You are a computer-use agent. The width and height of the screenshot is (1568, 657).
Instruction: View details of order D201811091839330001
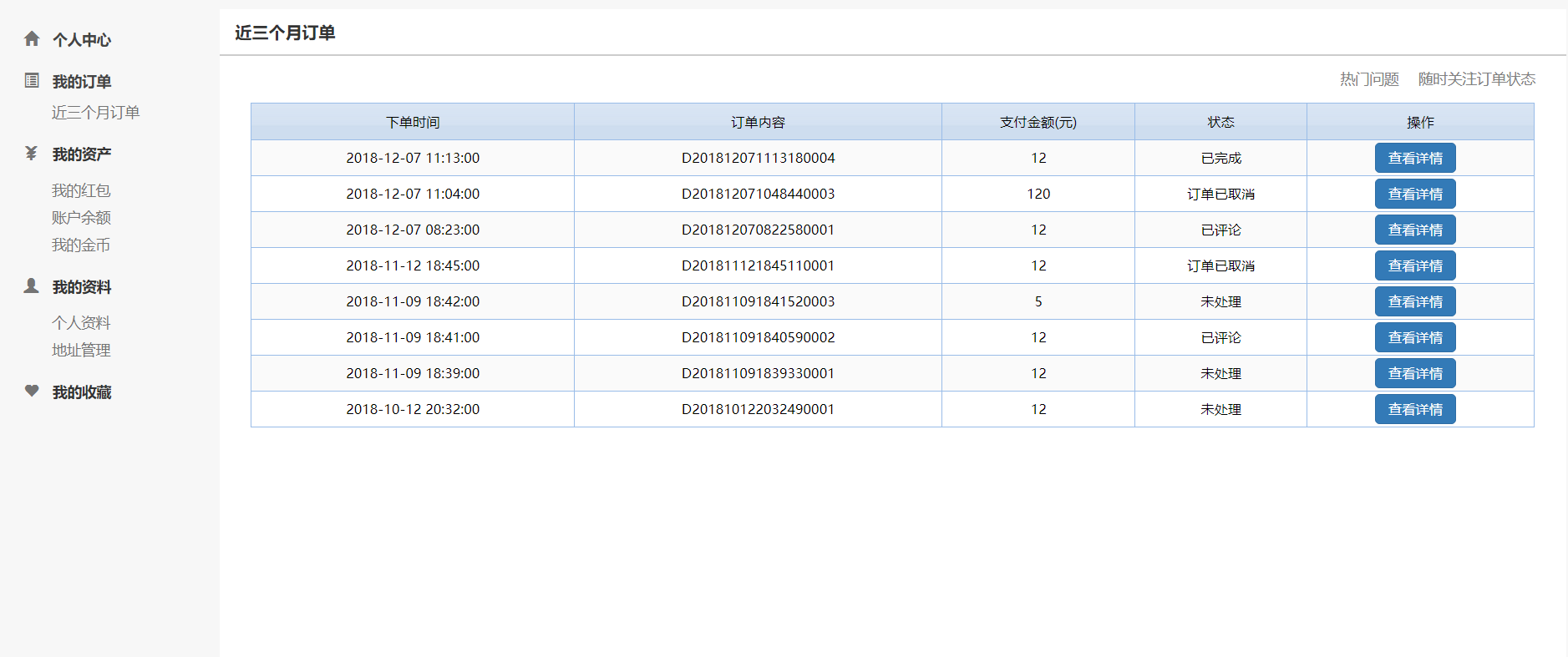point(1415,373)
